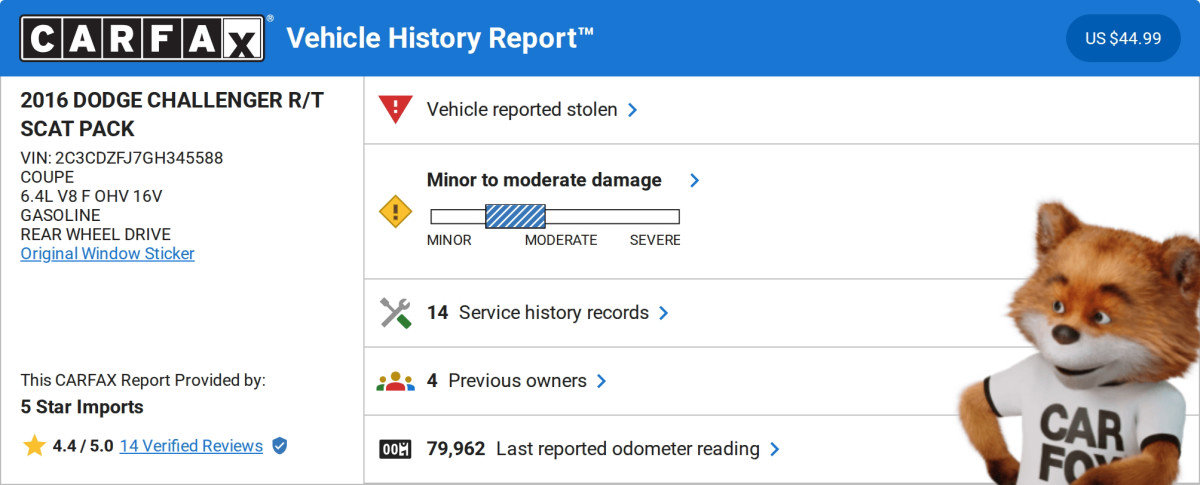Expand the Service history records chevron
The height and width of the screenshot is (485, 1200).
tap(664, 313)
